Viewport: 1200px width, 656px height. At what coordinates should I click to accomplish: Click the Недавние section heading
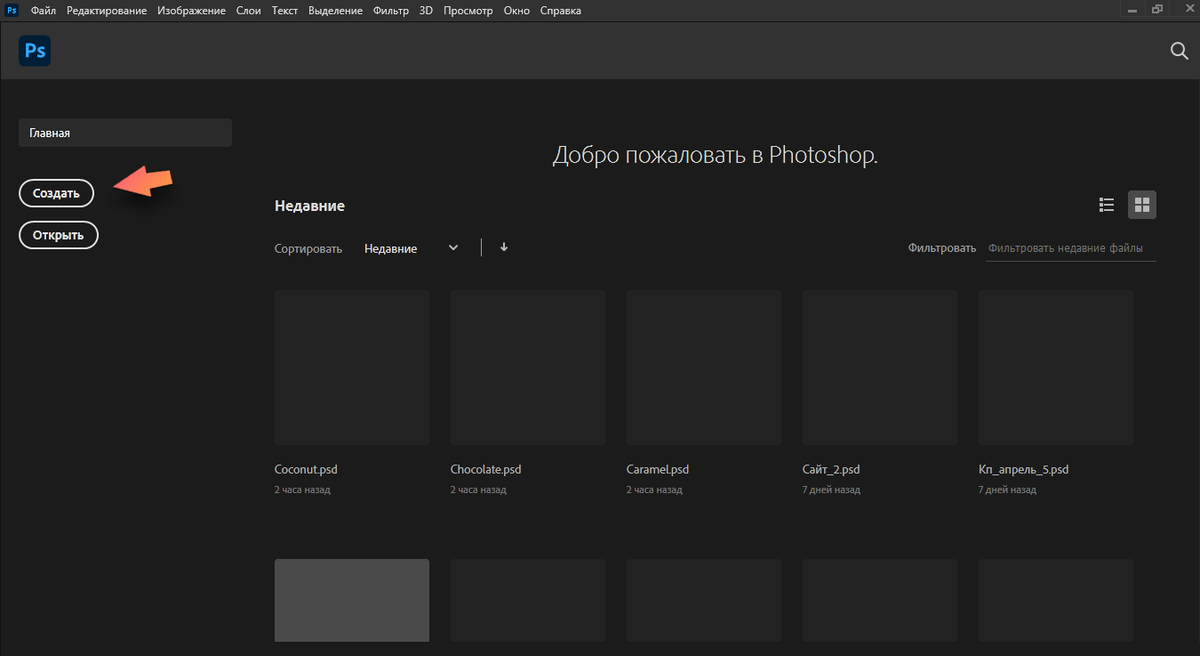310,206
